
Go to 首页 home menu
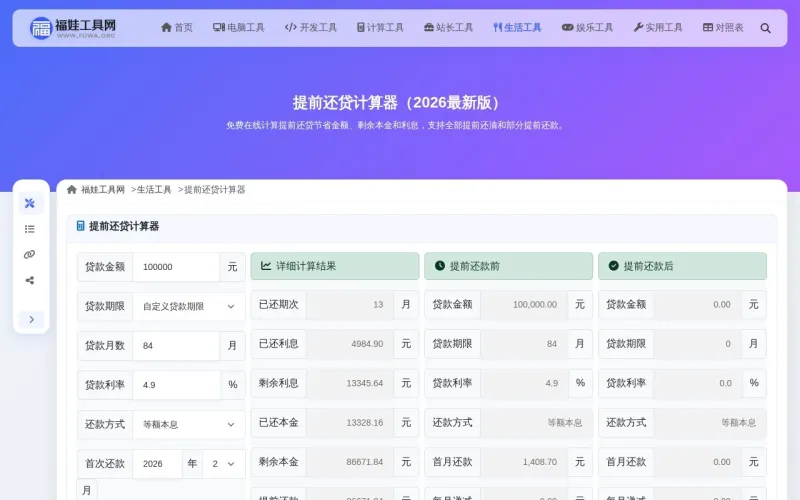pos(177,28)
